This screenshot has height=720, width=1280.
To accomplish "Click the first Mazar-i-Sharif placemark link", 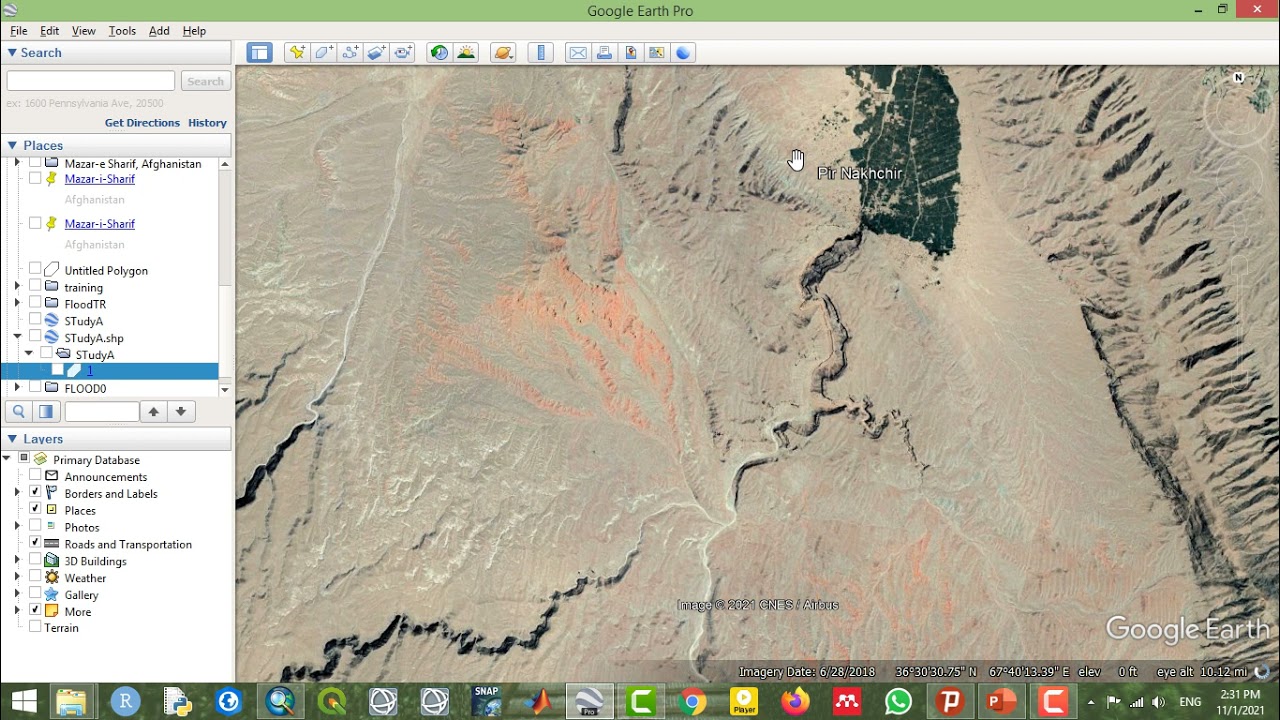I will (x=100, y=179).
